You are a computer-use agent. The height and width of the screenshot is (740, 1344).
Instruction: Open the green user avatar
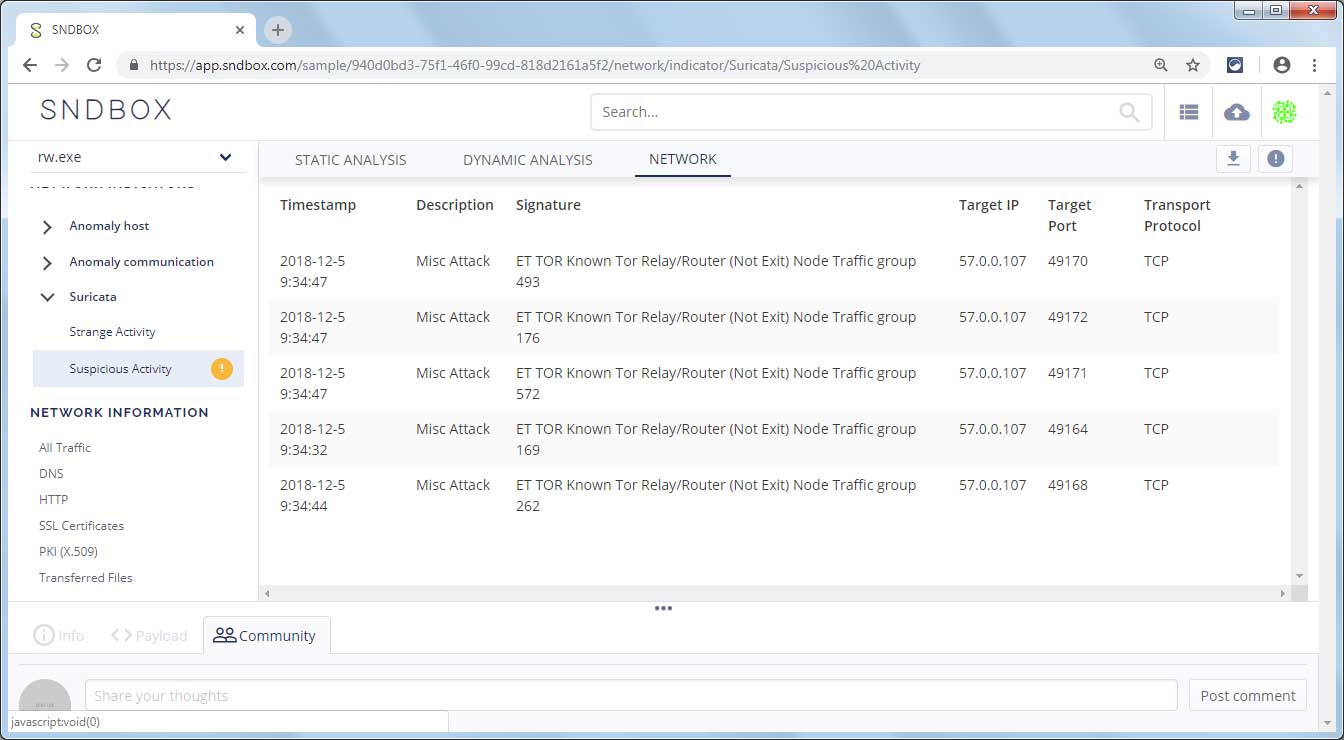coord(1284,112)
